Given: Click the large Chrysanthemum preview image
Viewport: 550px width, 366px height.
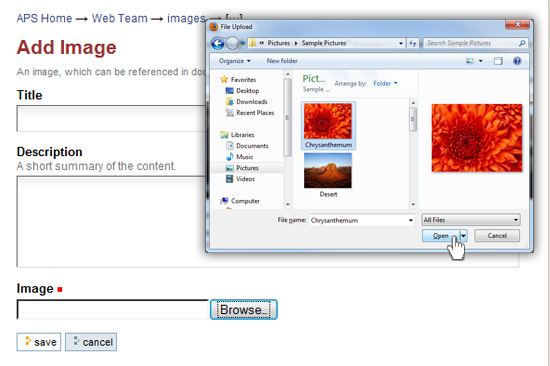Looking at the screenshot, I should [477, 138].
